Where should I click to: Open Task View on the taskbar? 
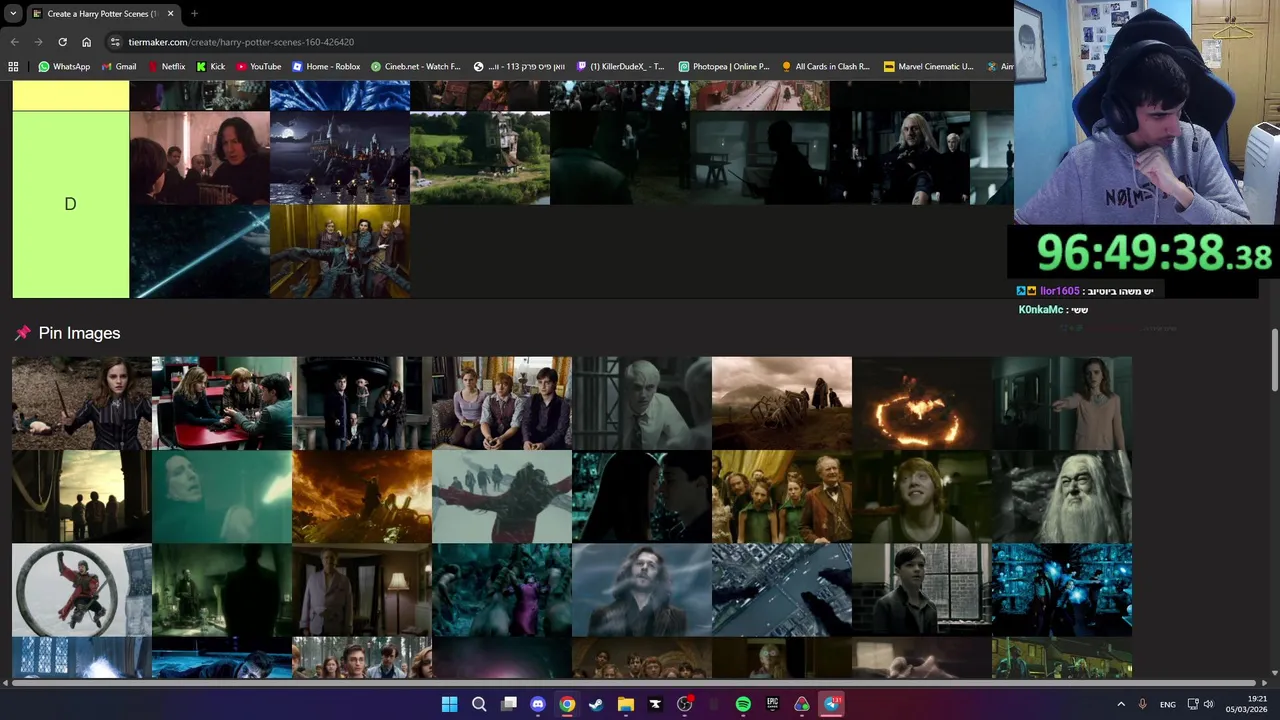coord(508,704)
